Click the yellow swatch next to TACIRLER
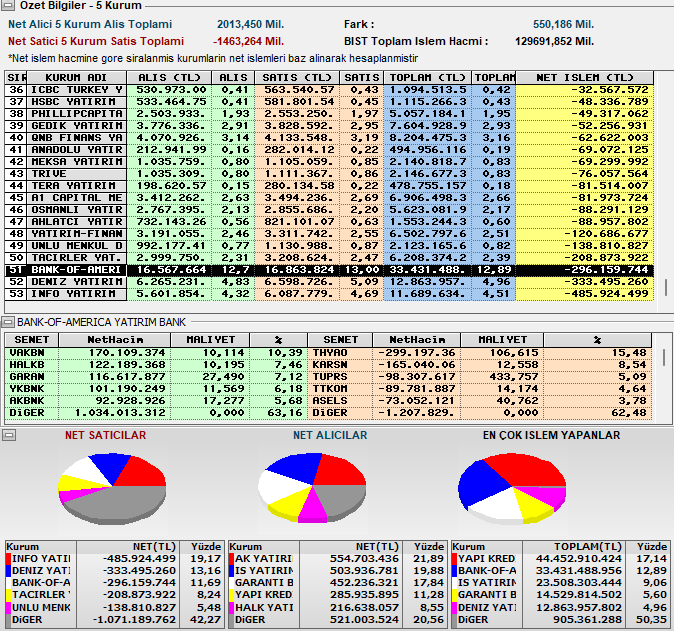674x631 pixels. (9, 595)
